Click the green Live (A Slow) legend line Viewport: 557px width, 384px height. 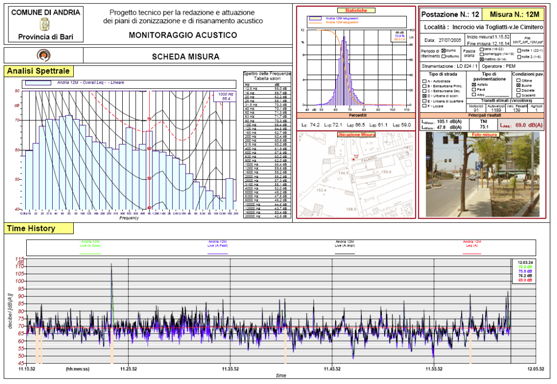coord(90,253)
